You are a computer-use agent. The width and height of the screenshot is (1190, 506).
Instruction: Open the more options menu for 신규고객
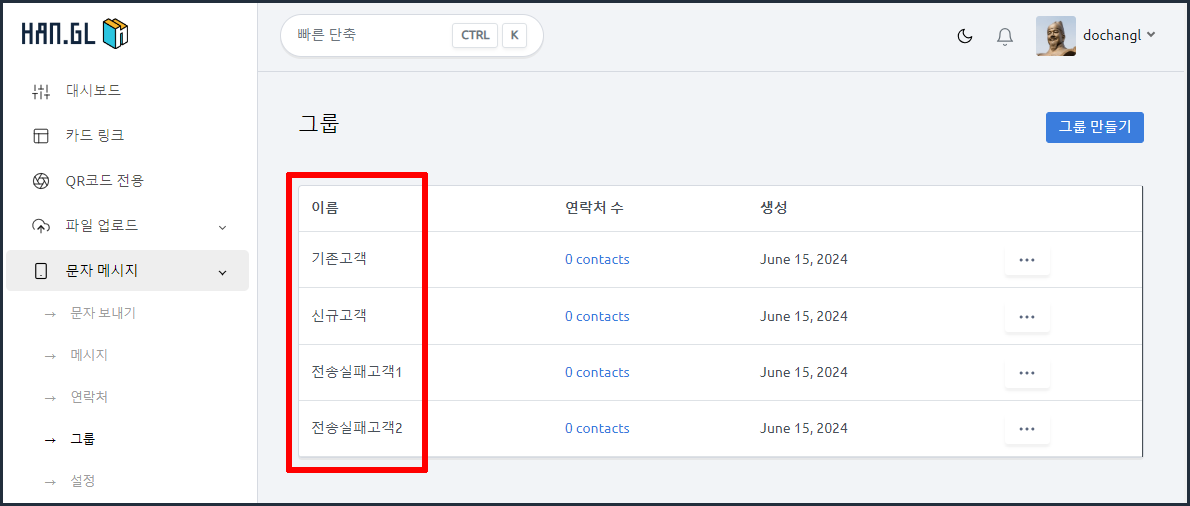pyautogui.click(x=1027, y=316)
